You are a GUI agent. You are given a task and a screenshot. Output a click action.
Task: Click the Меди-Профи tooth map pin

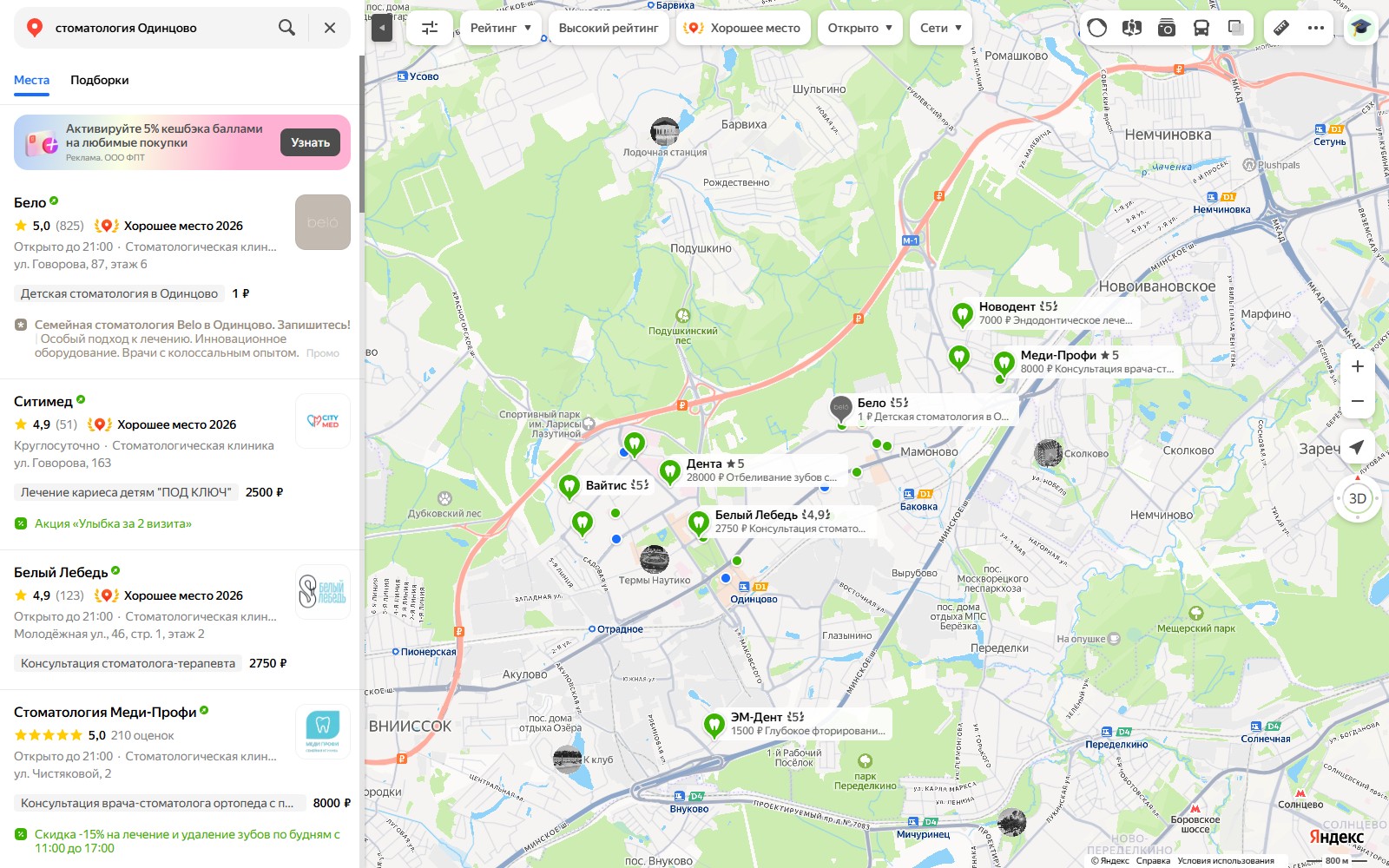point(1004,364)
